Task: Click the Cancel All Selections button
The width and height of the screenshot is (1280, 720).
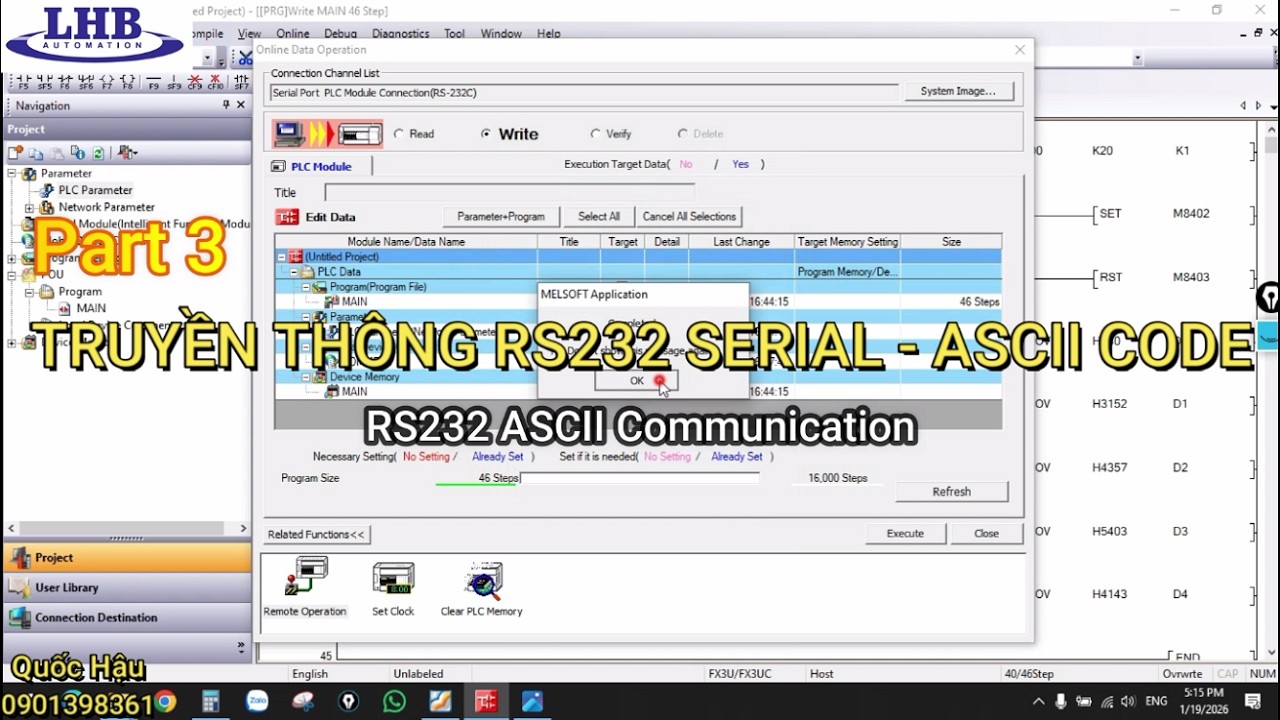Action: coord(689,216)
